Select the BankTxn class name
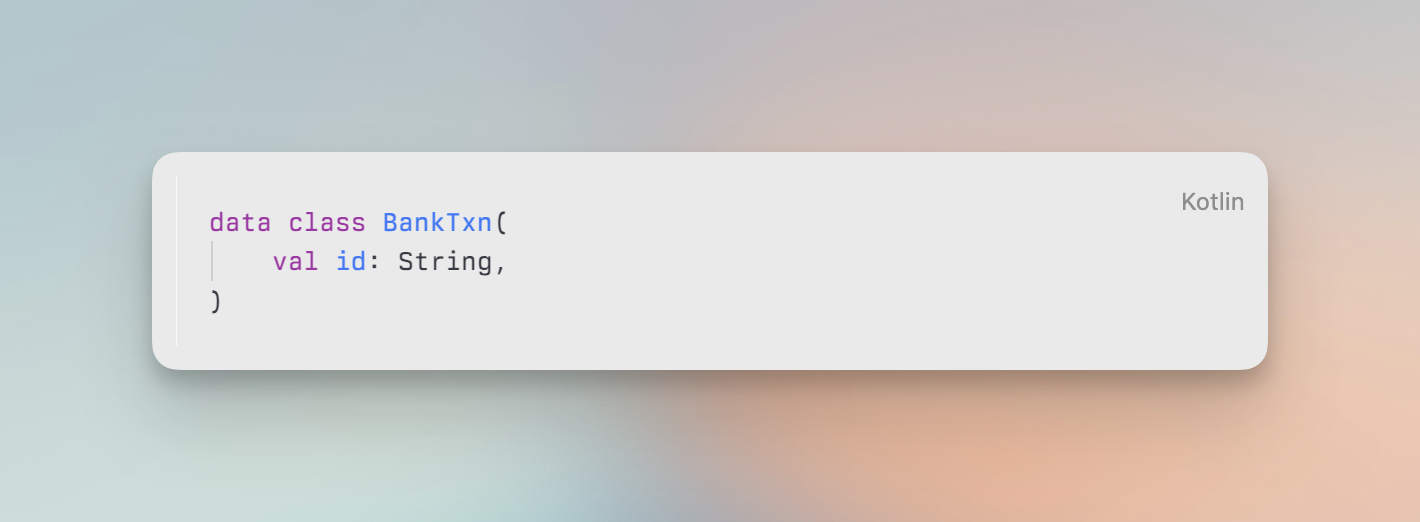 (437, 222)
